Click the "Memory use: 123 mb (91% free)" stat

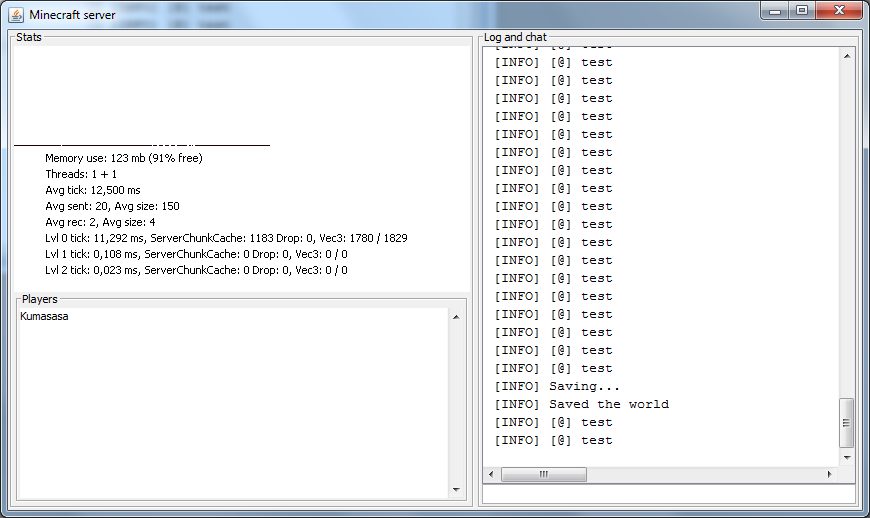(x=124, y=158)
